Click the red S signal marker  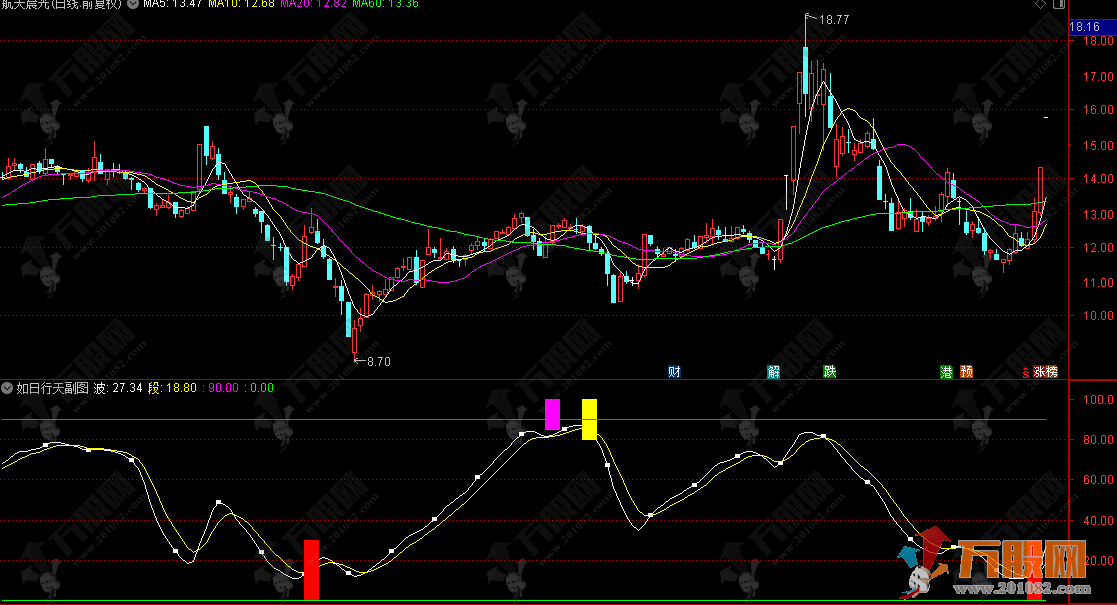pos(1026,372)
